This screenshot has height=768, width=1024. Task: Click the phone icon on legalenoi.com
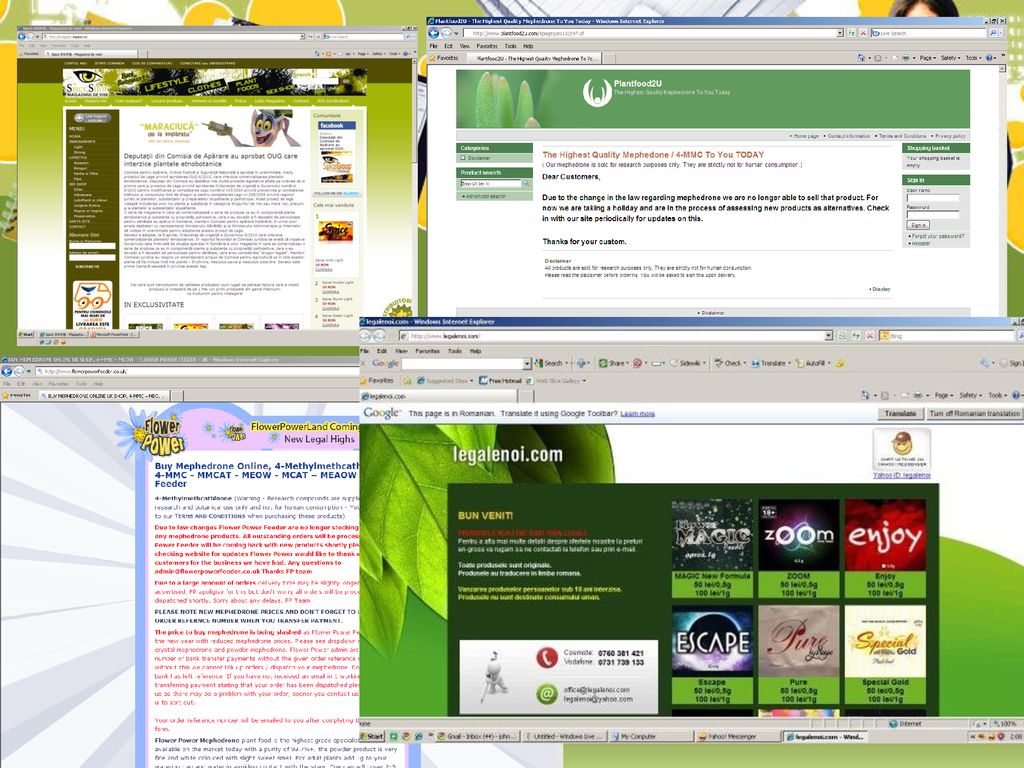[547, 657]
